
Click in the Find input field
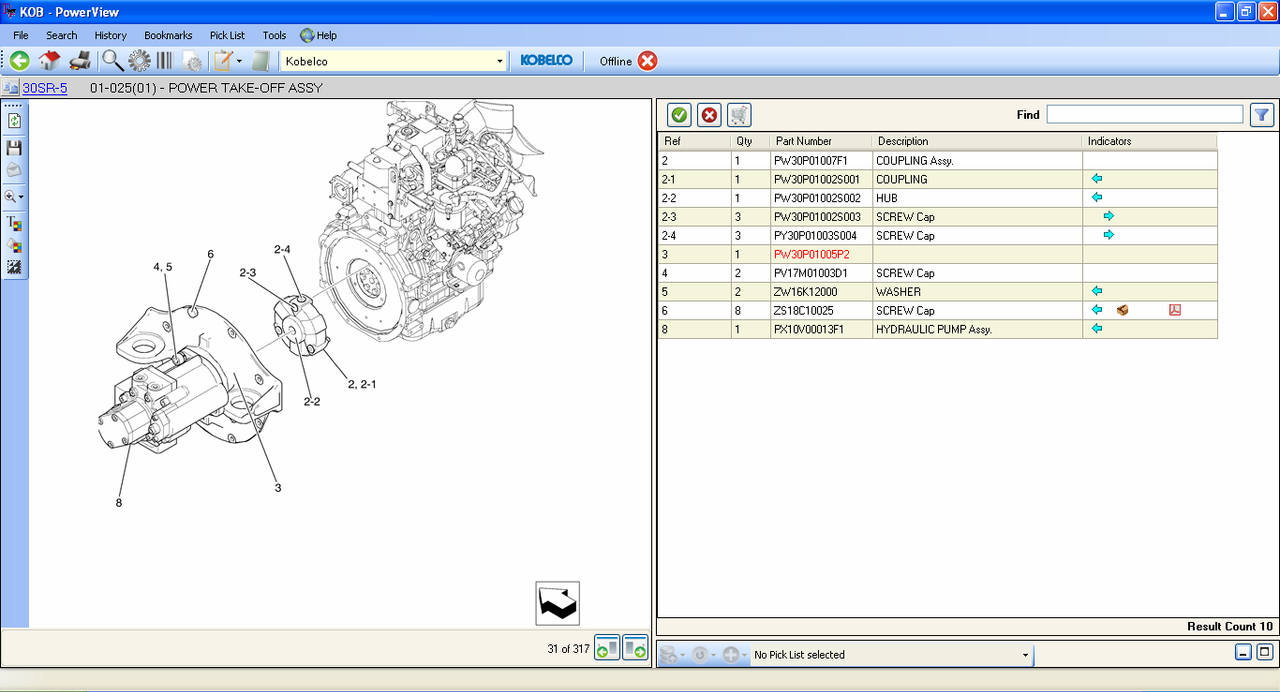(x=1145, y=115)
